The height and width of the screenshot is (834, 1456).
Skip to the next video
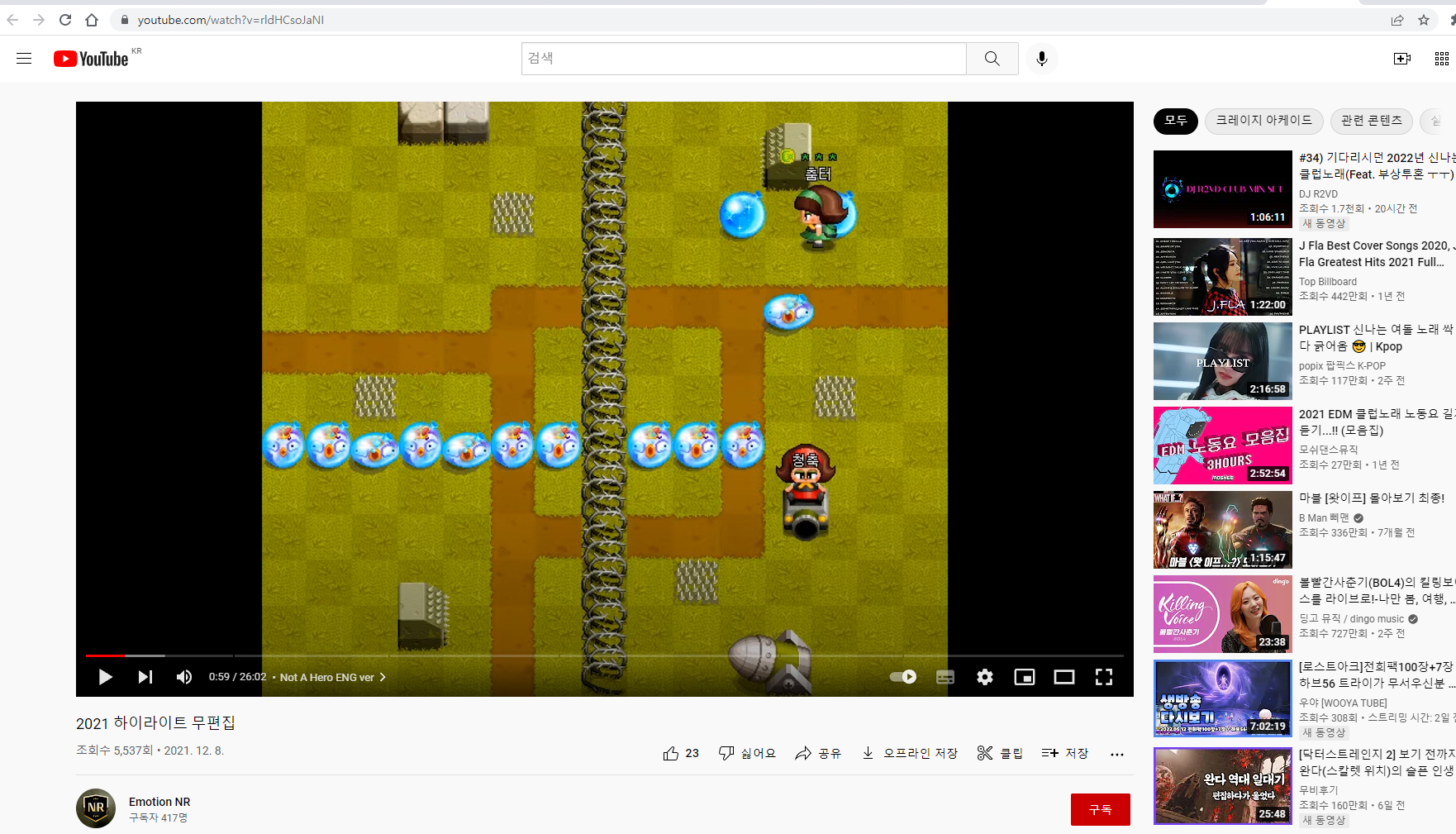tap(145, 677)
